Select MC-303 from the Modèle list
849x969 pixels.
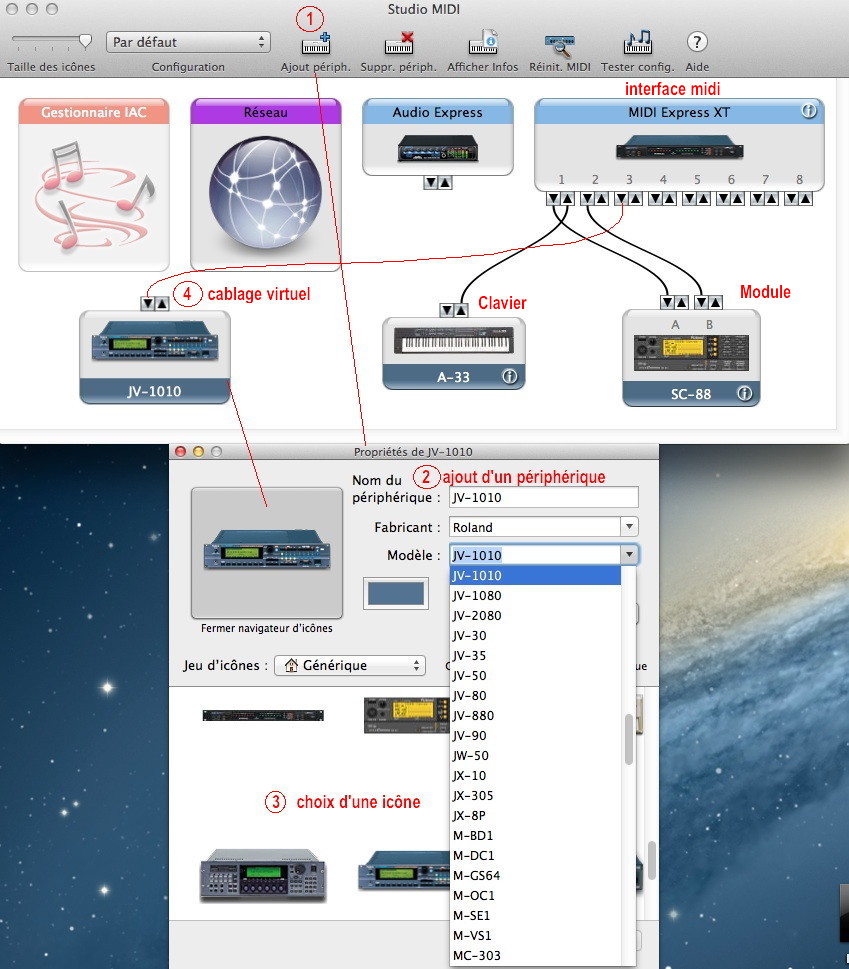(478, 955)
